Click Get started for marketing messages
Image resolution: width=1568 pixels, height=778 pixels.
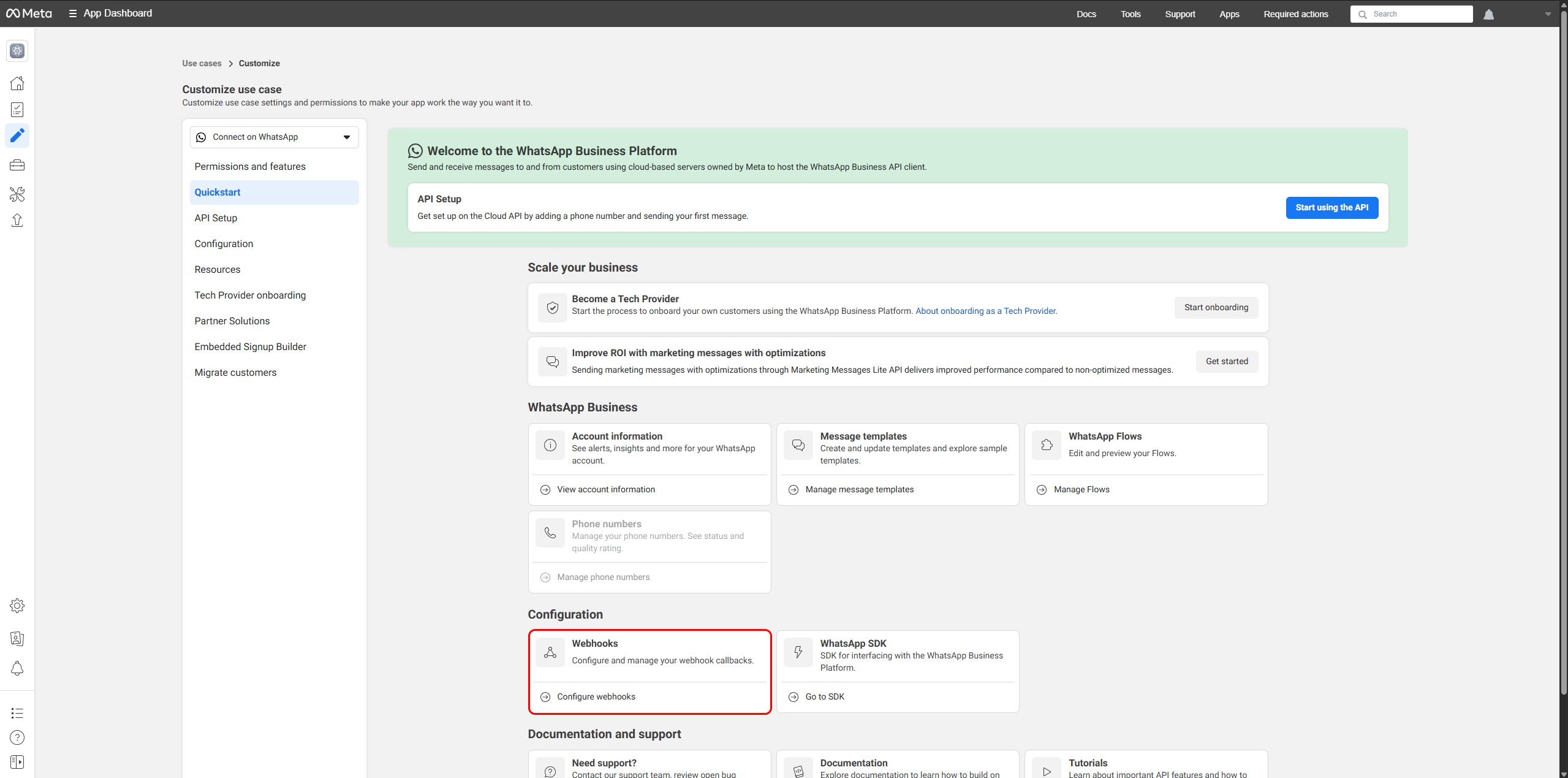1227,362
